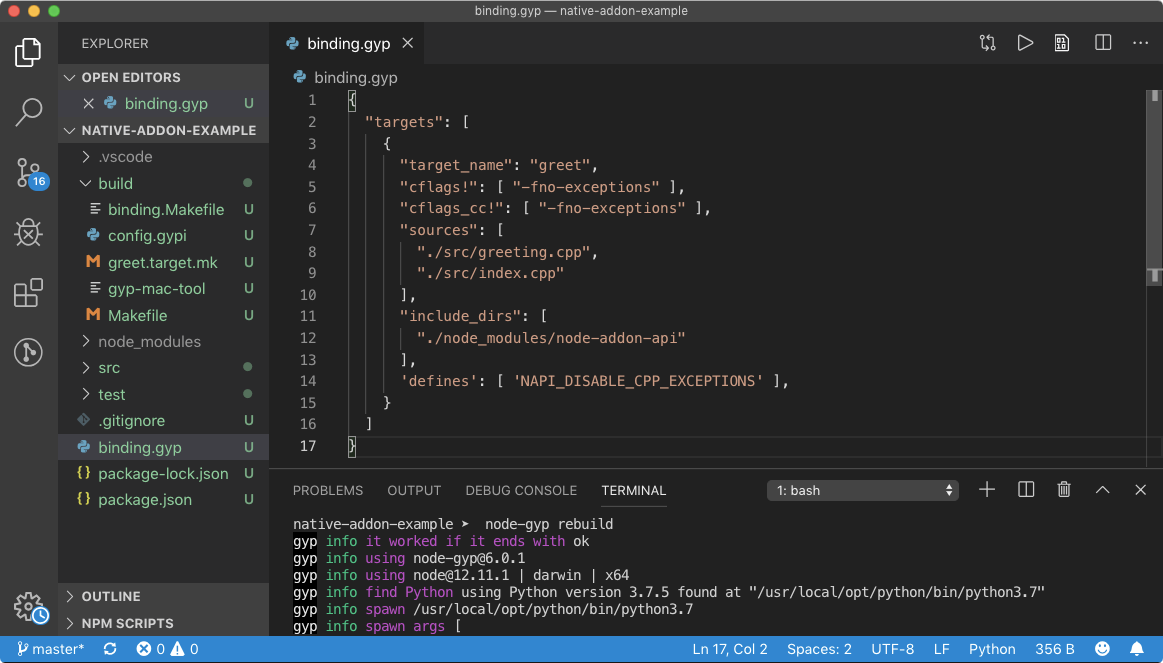Open the Source Control view showing 16 changes

(x=29, y=172)
